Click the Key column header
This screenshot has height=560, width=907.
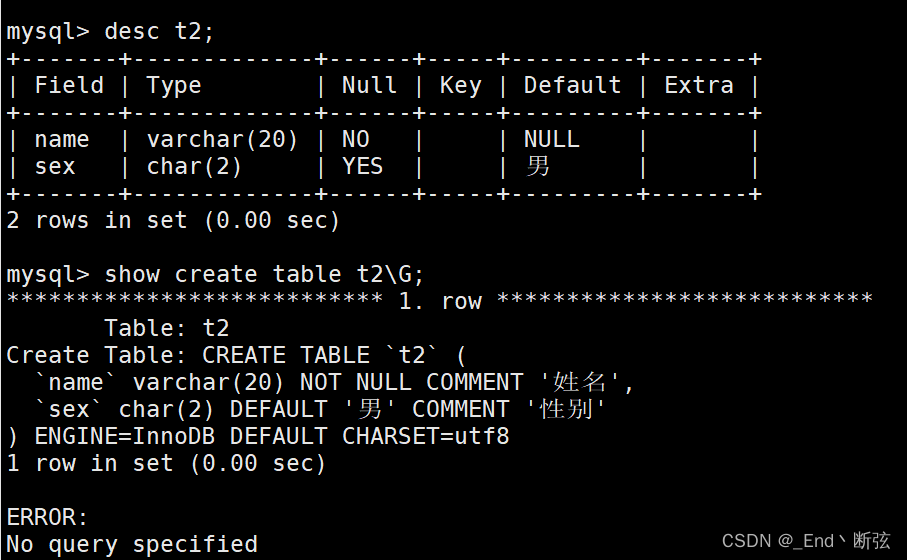coord(460,86)
